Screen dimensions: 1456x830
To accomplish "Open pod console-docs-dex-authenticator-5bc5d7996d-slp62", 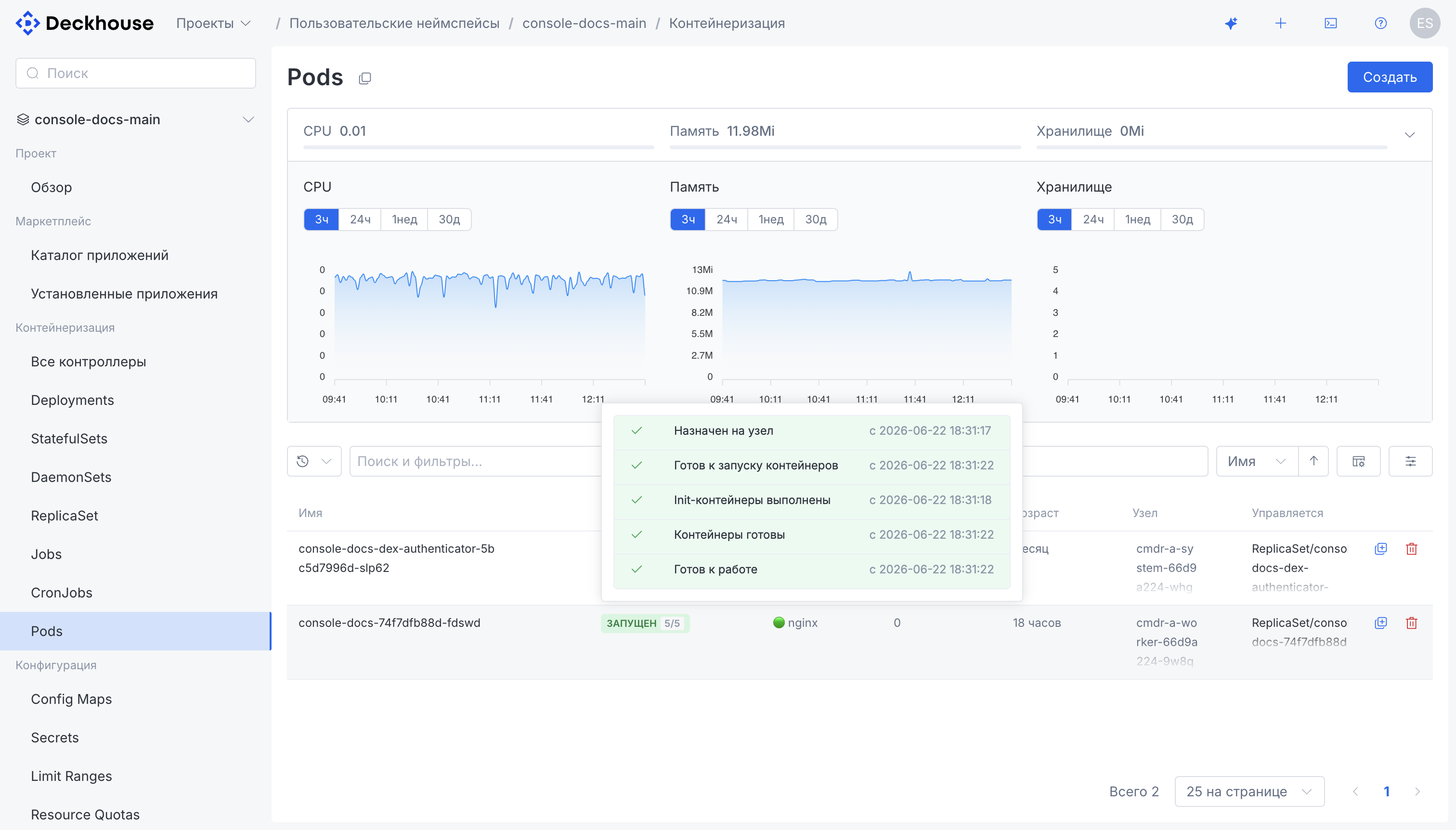I will [396, 558].
